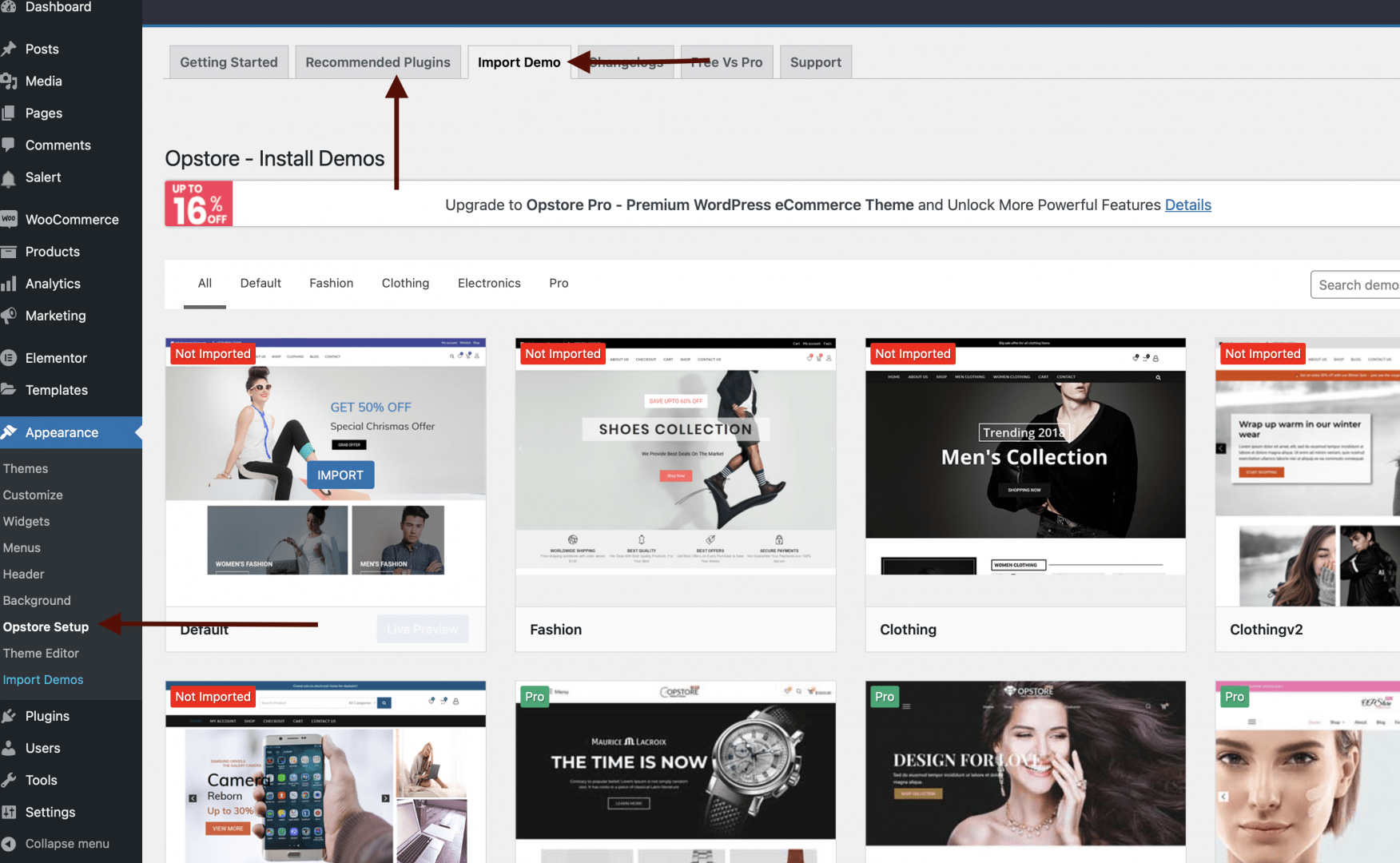This screenshot has width=1400, height=863.
Task: Click the Salert bell icon
Action: (9, 177)
